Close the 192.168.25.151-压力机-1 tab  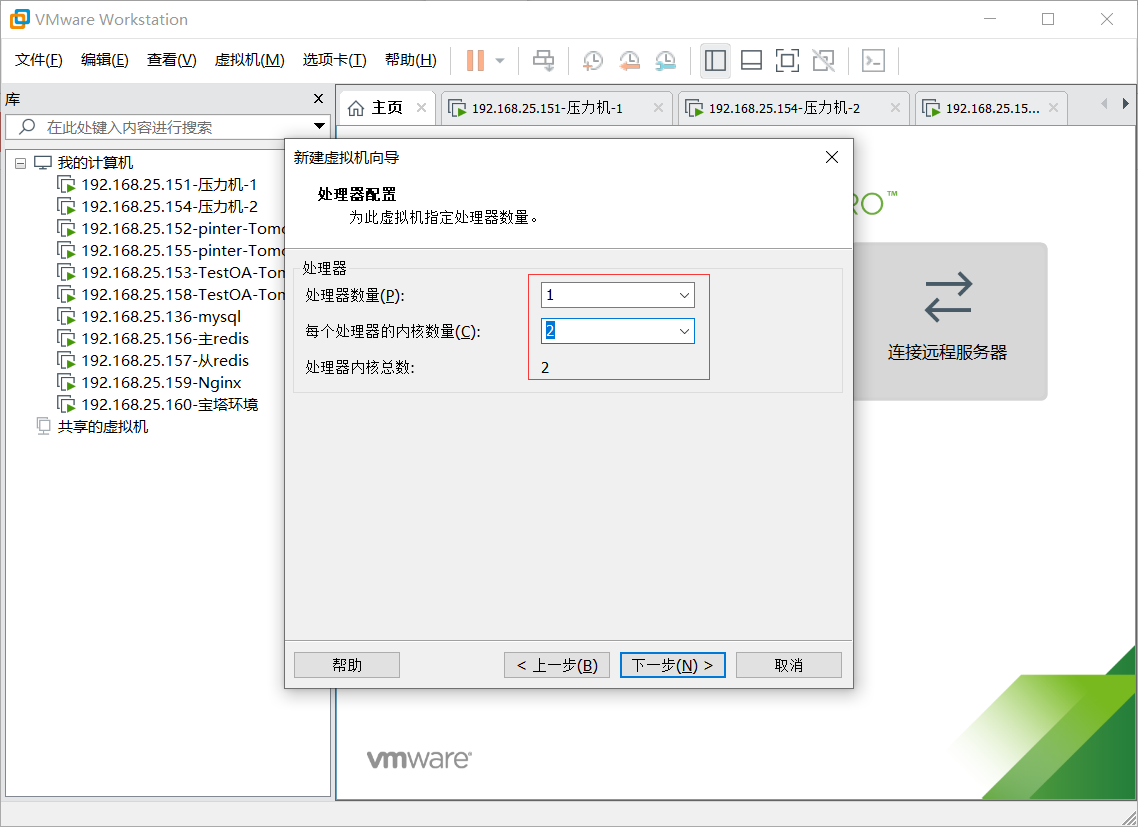658,107
